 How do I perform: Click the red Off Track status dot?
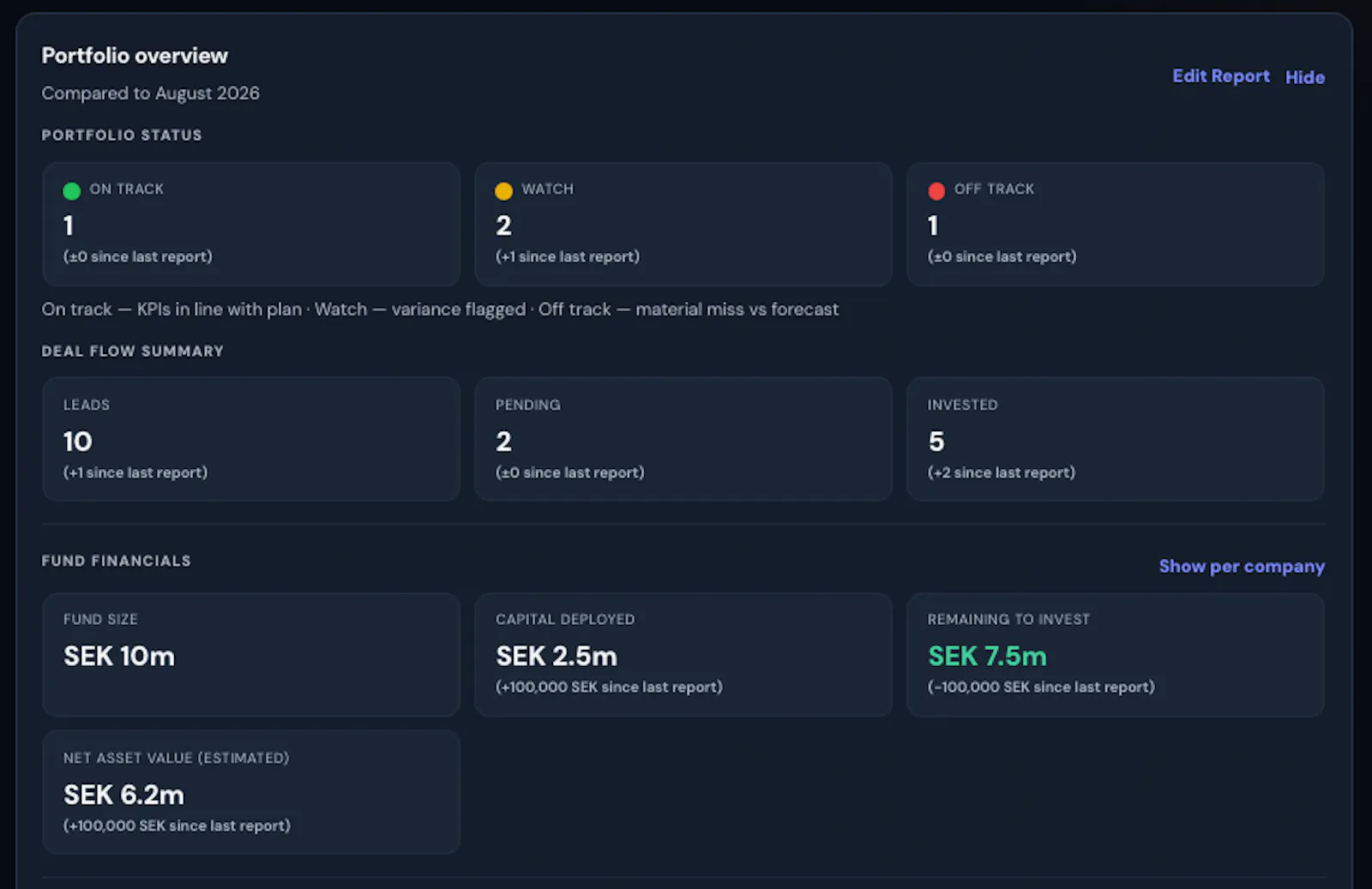936,190
